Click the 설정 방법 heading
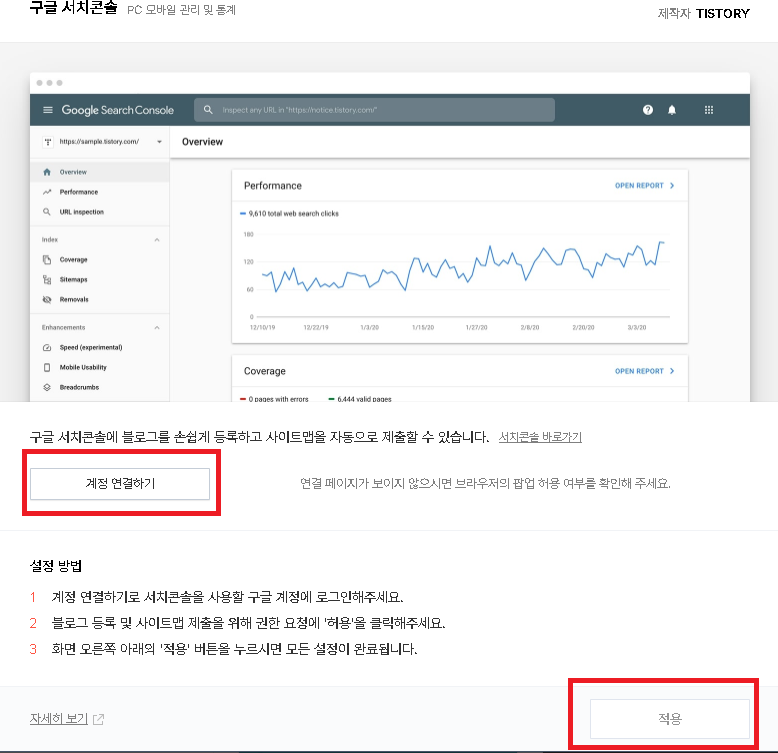 coord(56,566)
